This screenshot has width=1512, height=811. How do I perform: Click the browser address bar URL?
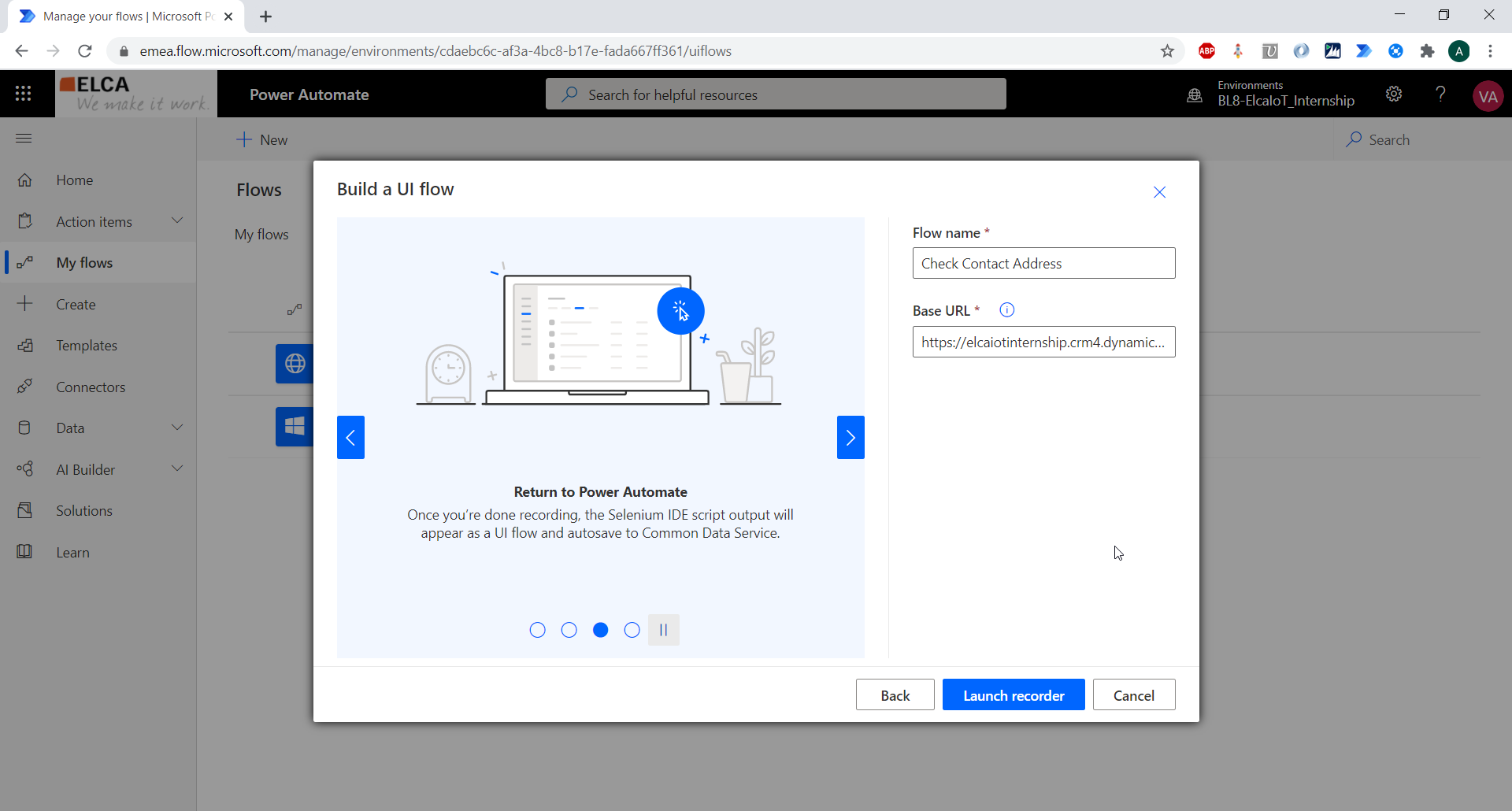pyautogui.click(x=435, y=51)
